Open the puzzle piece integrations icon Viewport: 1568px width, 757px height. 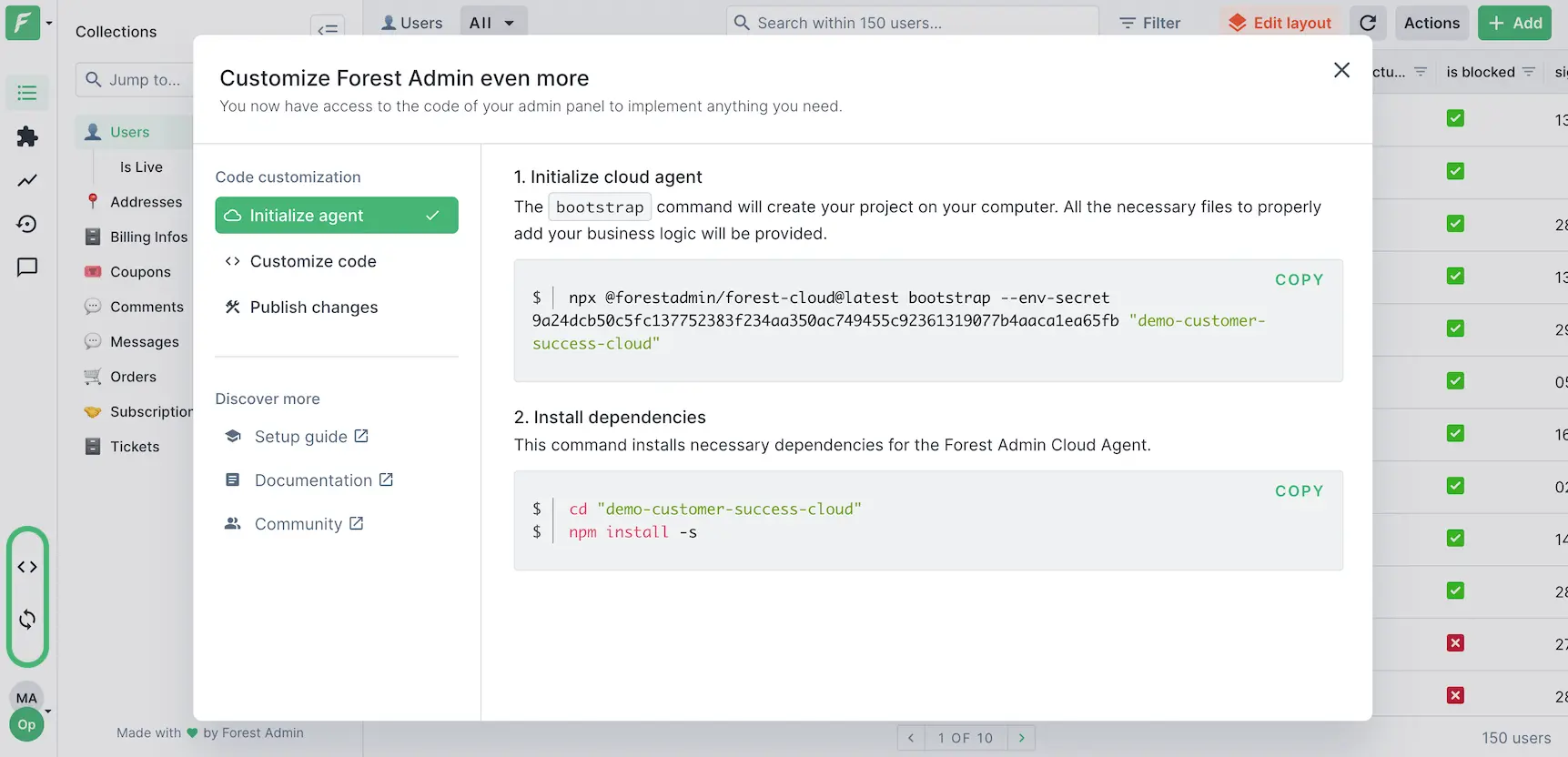point(27,136)
